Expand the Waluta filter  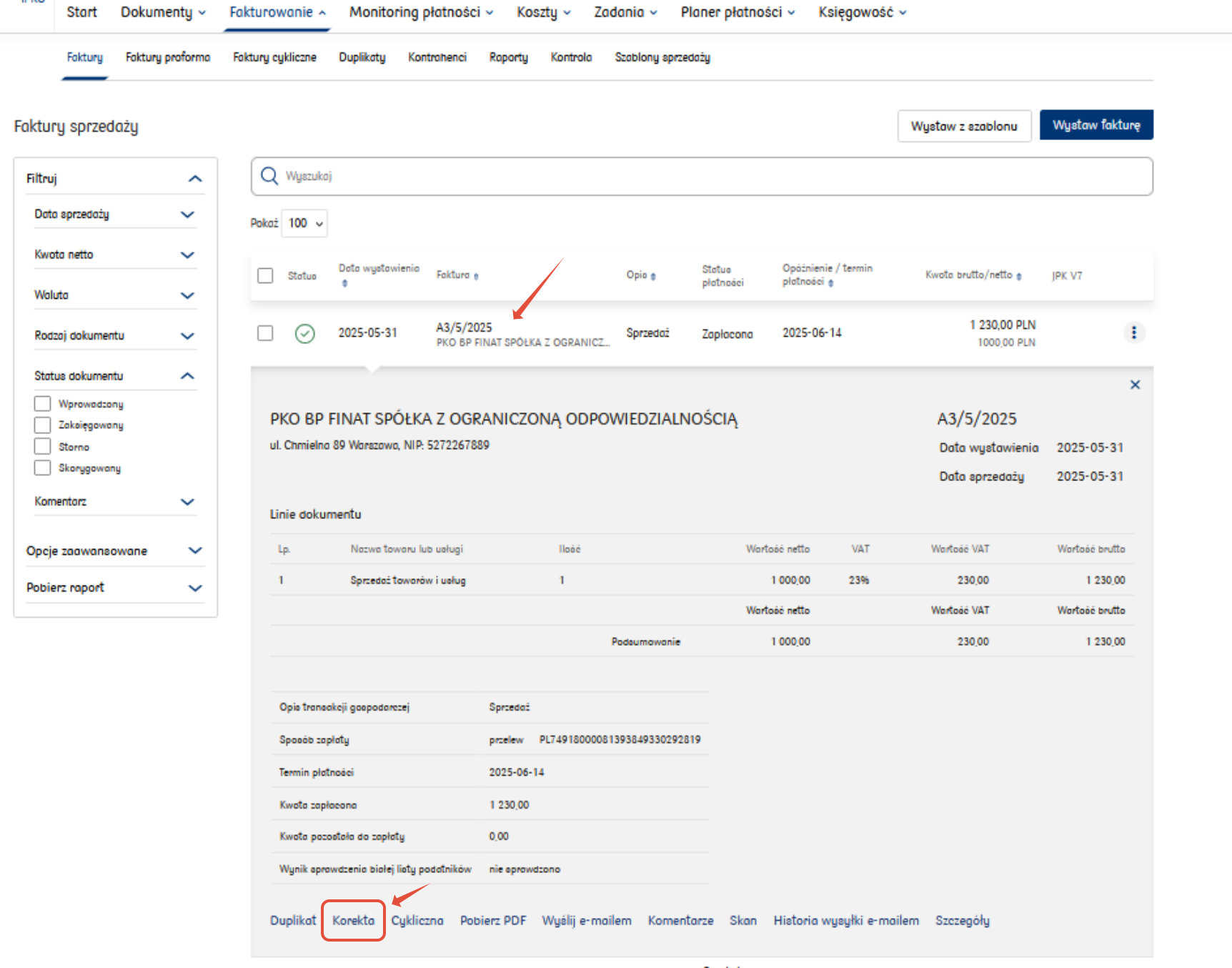coord(187,295)
